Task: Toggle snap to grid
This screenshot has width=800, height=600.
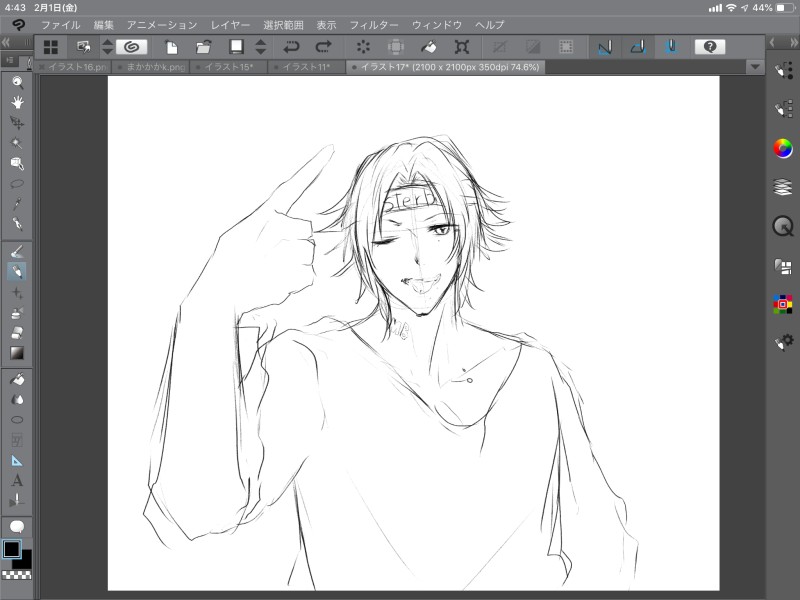Action: point(671,47)
